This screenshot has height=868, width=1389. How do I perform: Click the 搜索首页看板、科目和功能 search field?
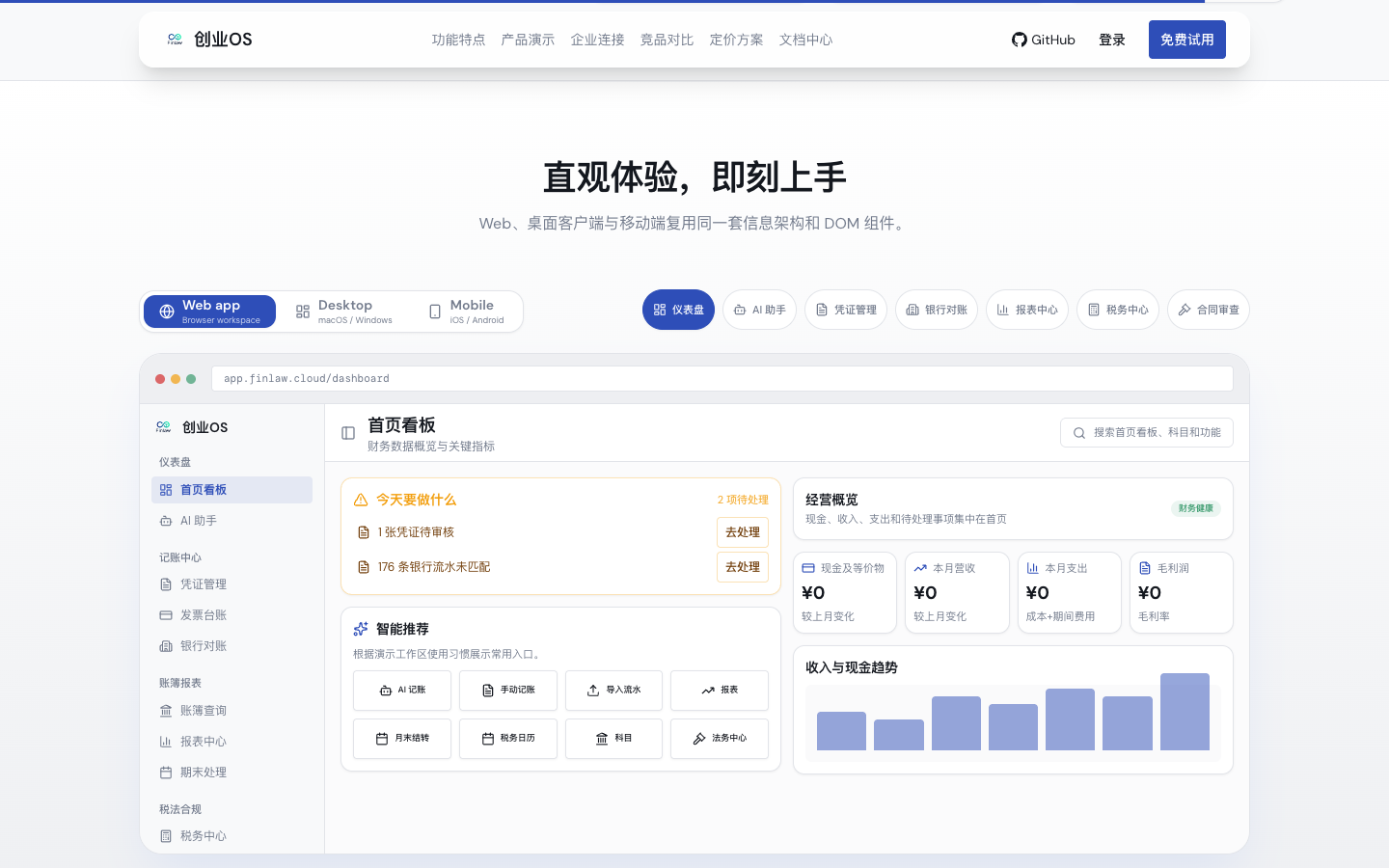1147,433
